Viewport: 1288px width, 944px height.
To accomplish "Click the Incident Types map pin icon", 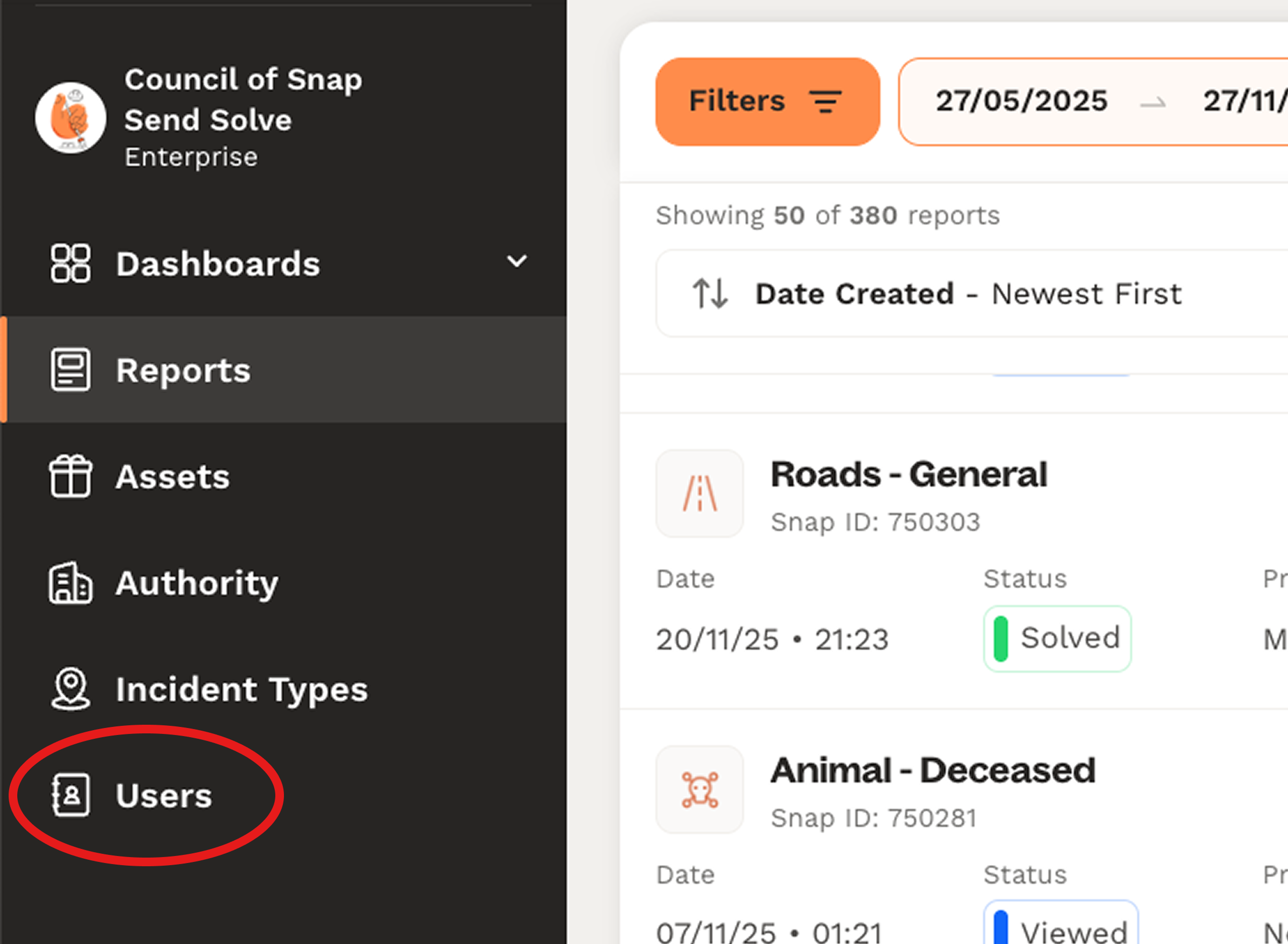I will pos(70,689).
